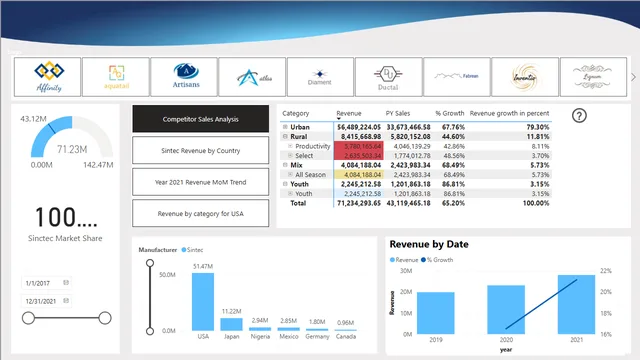Select the Japan bar in chart
The image size is (640, 360).
tap(231, 324)
